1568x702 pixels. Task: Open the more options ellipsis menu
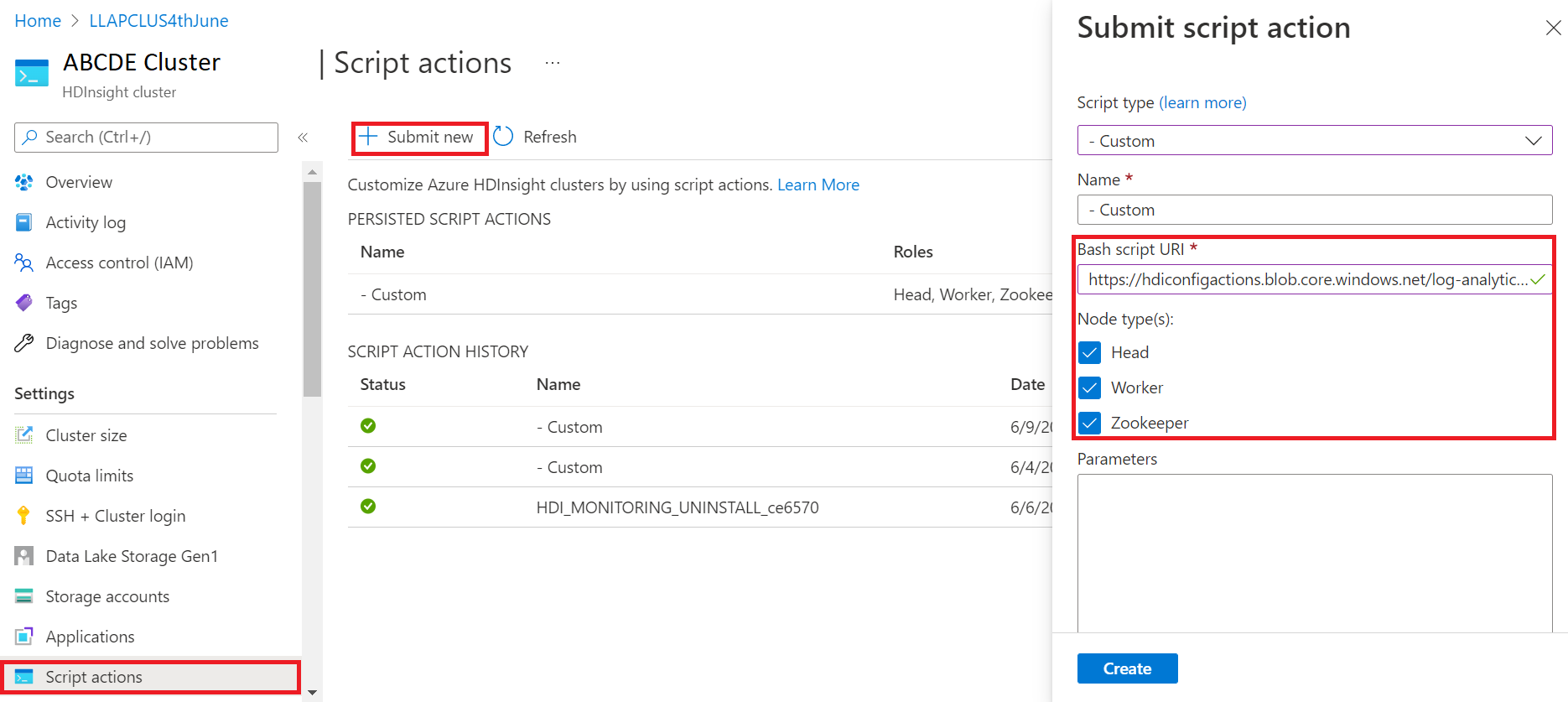(552, 63)
